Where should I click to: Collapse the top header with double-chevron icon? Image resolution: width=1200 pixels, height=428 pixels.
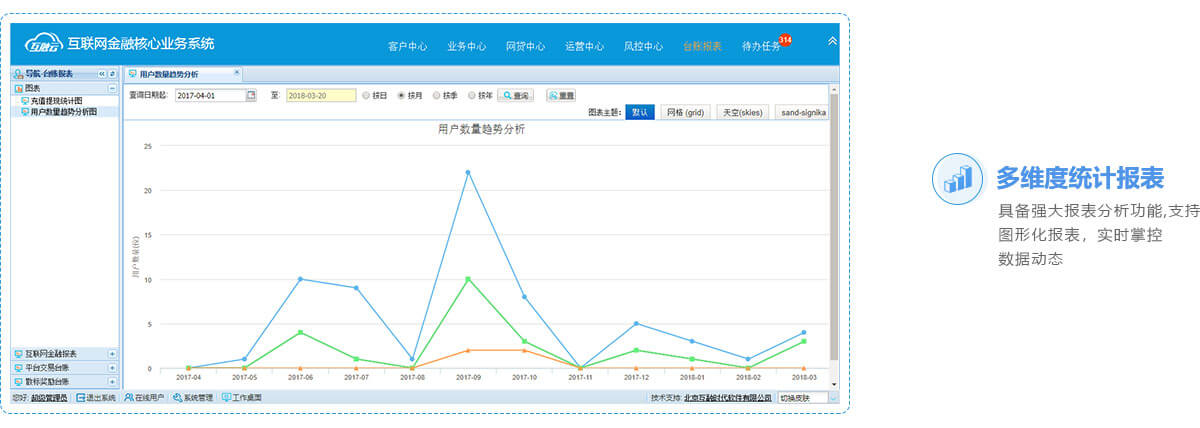pos(832,41)
